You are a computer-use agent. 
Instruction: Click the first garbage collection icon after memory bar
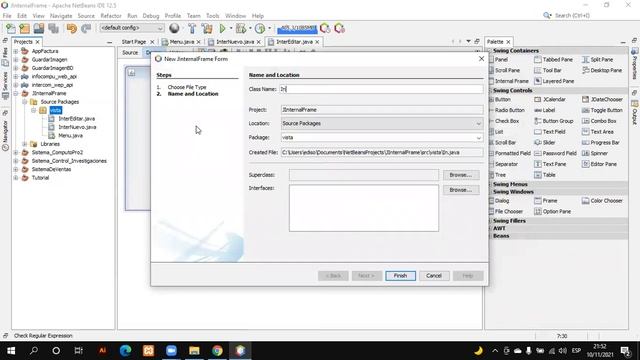(325, 28)
